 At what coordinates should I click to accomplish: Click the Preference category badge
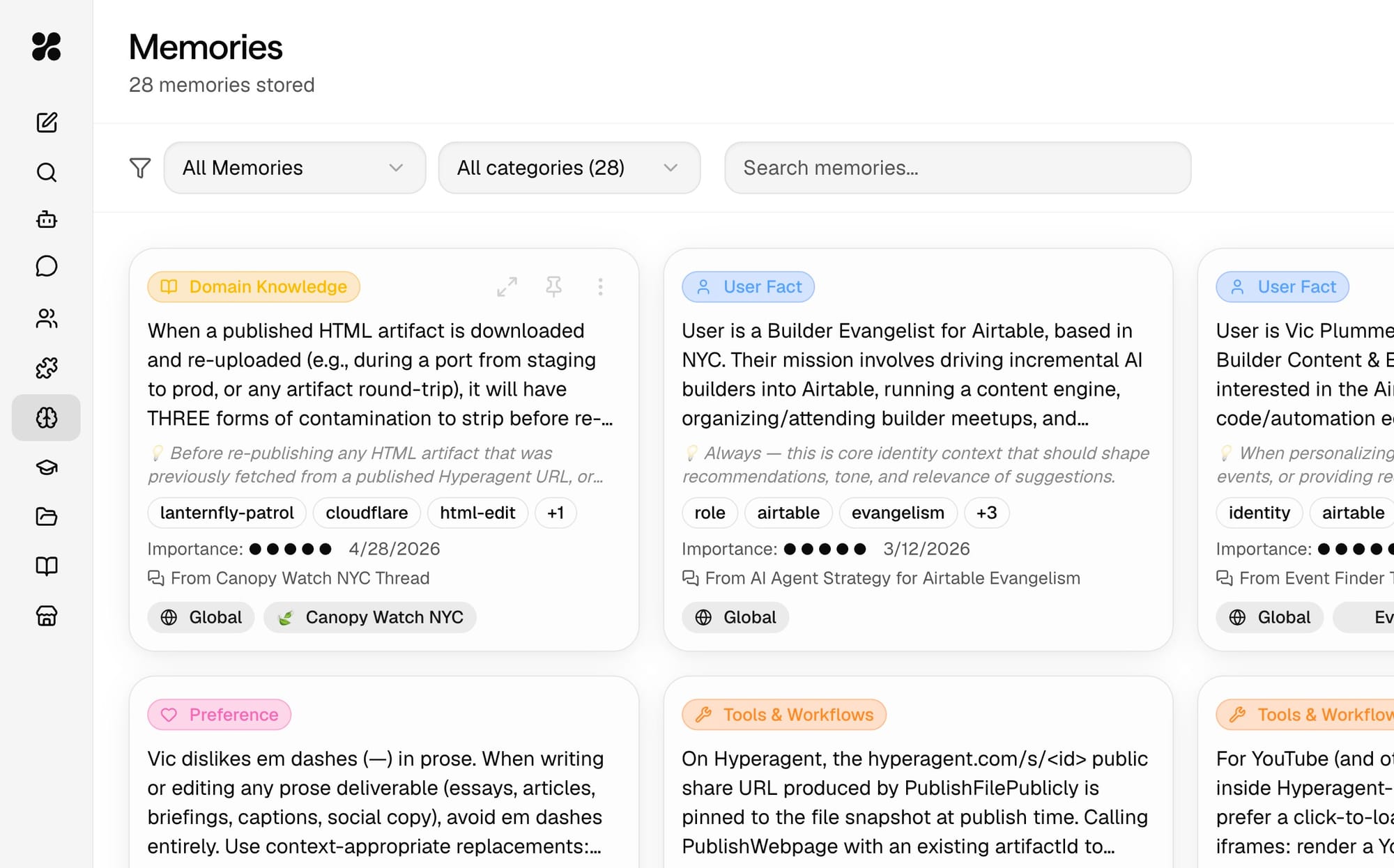(x=220, y=715)
